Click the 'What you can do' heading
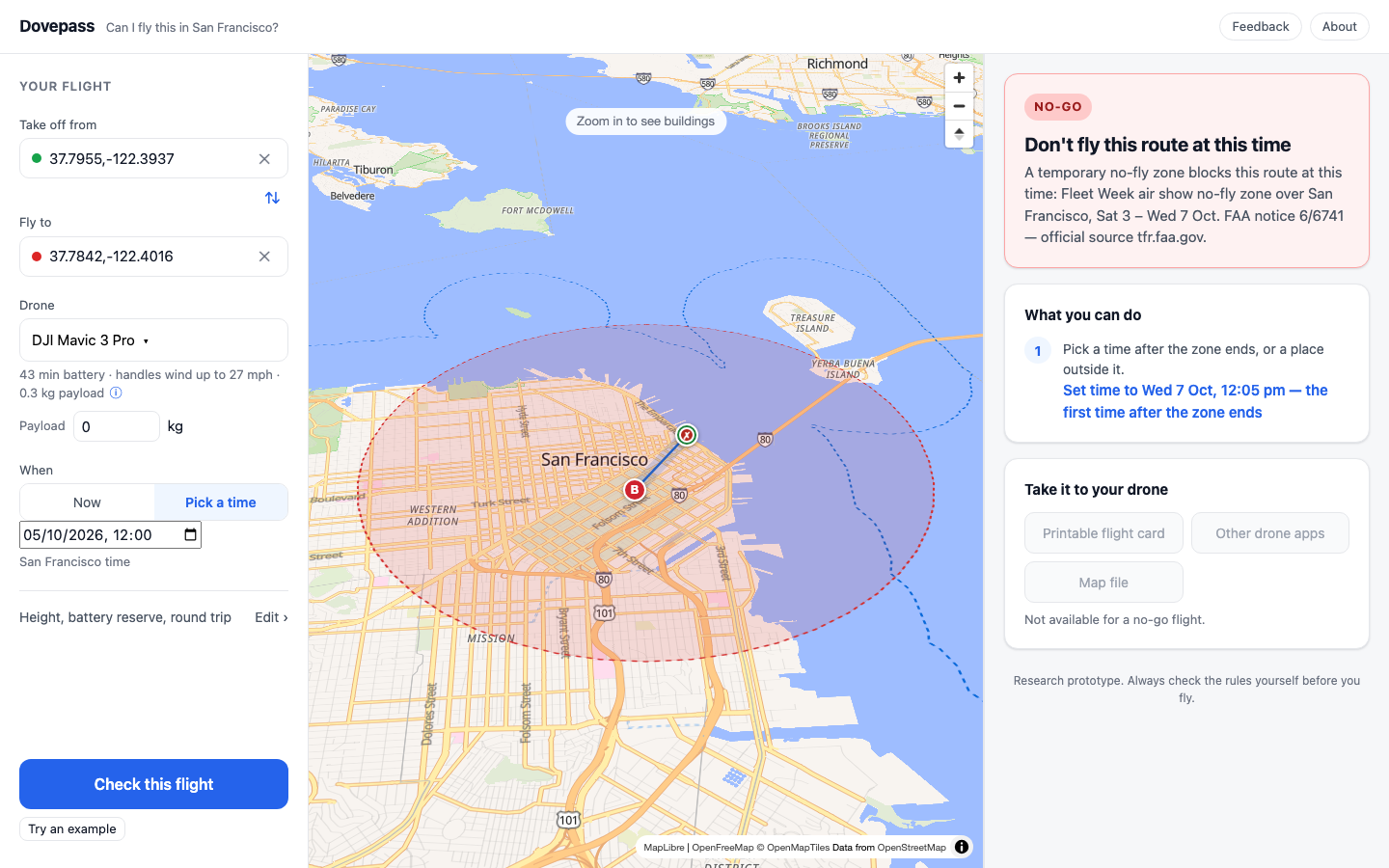 [1082, 315]
